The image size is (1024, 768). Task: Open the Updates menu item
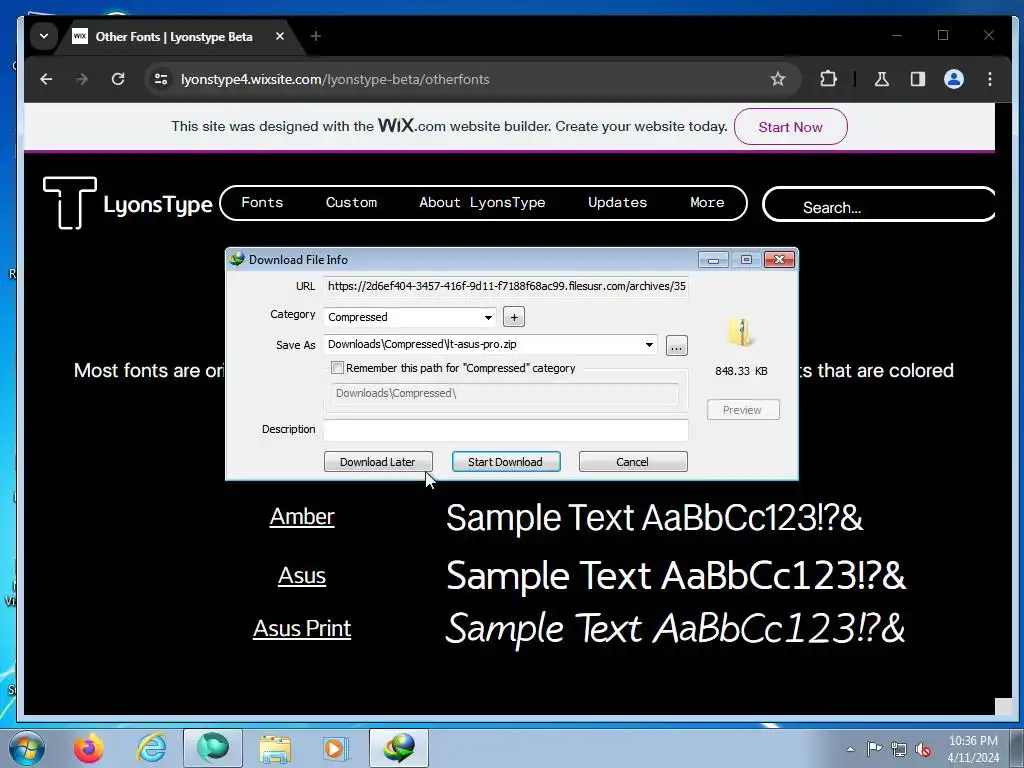tap(617, 202)
